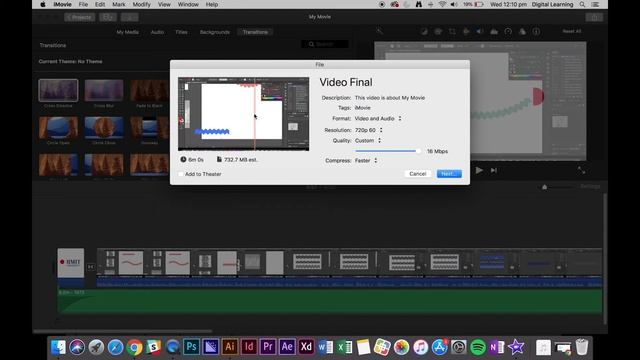Open the Mark menu
Image resolution: width=640 pixels, height=360 pixels.
(119, 4)
